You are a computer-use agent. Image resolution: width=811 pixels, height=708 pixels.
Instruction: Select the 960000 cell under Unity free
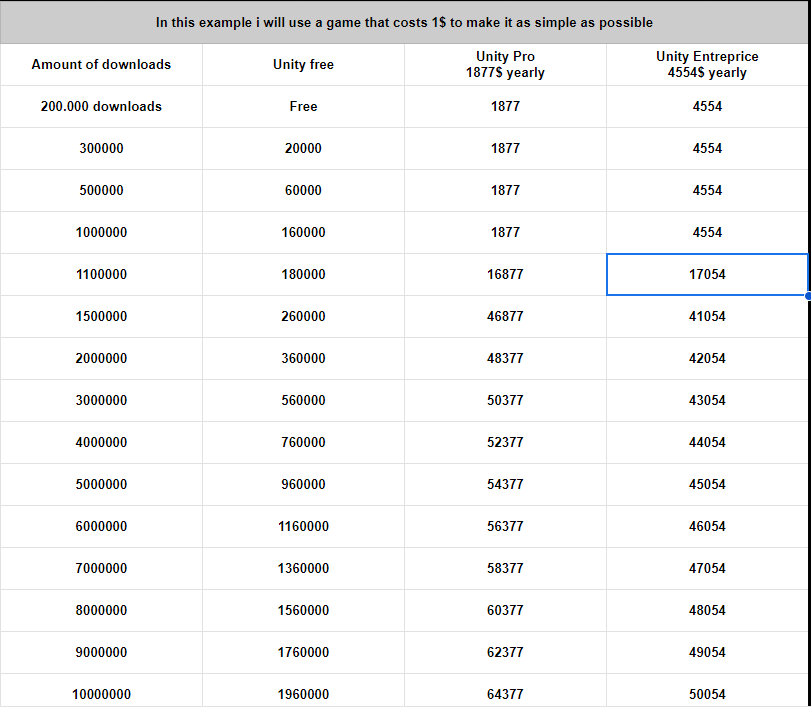tap(303, 484)
